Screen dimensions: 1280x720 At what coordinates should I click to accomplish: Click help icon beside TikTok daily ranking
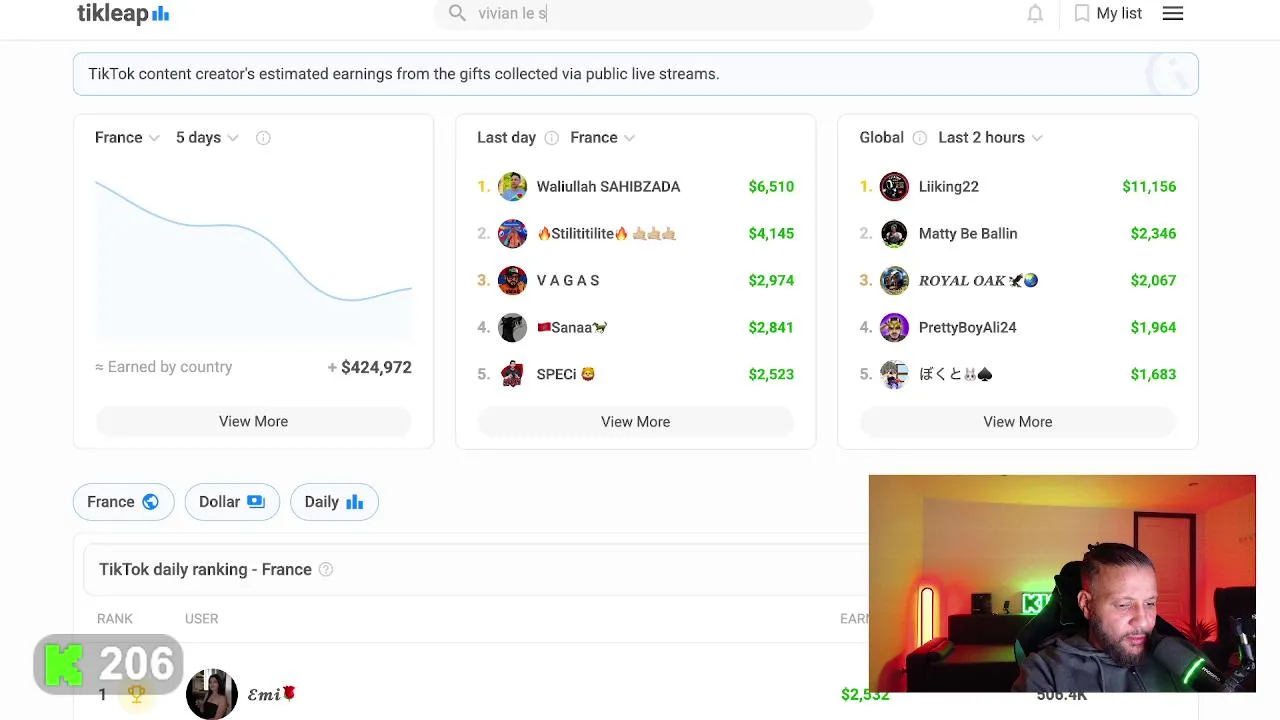pyautogui.click(x=325, y=570)
